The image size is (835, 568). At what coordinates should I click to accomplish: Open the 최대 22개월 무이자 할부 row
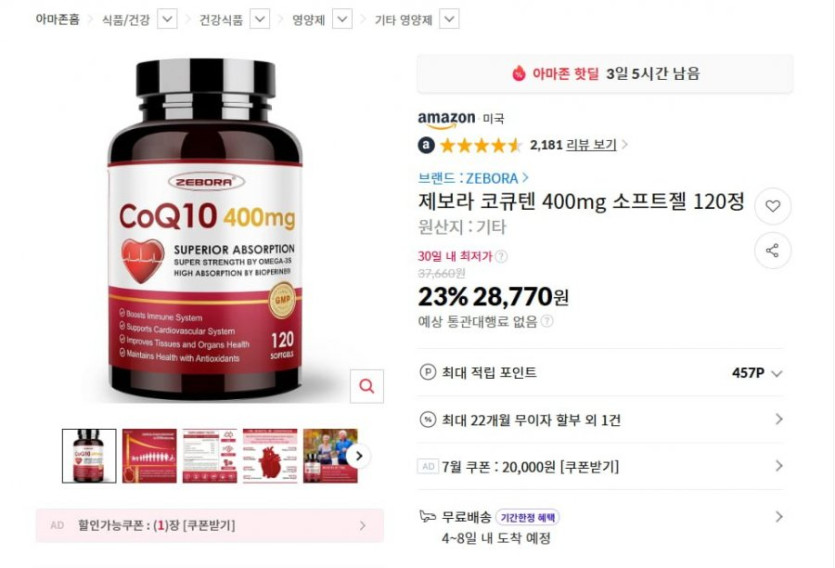tap(601, 420)
